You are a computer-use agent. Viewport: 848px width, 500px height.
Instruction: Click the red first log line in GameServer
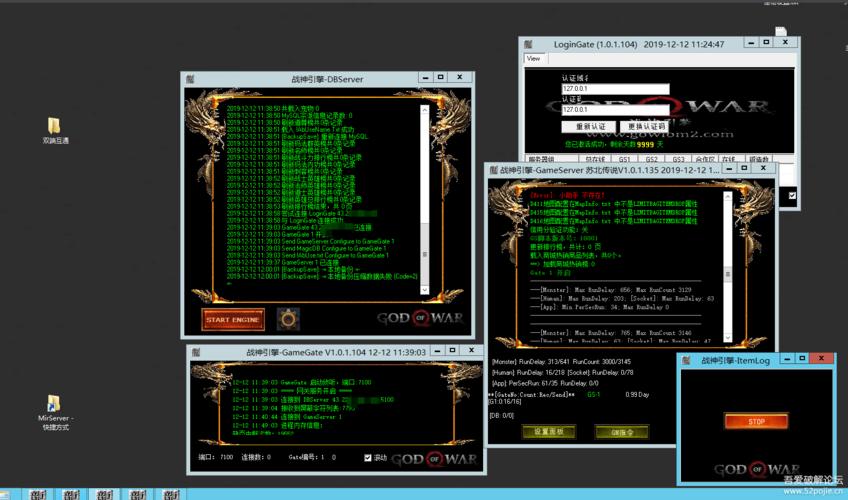tap(567, 195)
